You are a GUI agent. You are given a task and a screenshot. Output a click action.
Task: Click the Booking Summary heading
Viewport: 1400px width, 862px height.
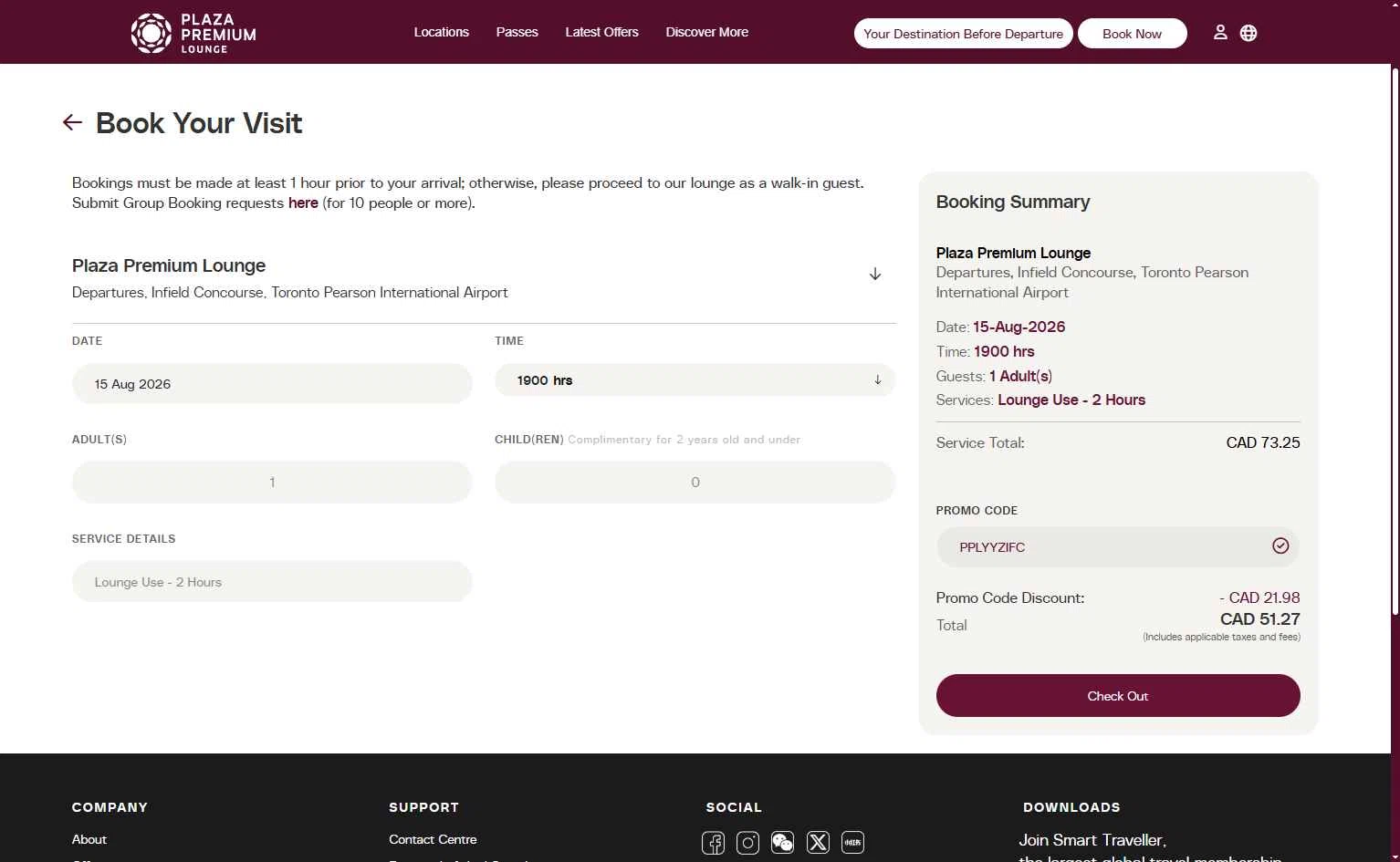coord(1013,202)
